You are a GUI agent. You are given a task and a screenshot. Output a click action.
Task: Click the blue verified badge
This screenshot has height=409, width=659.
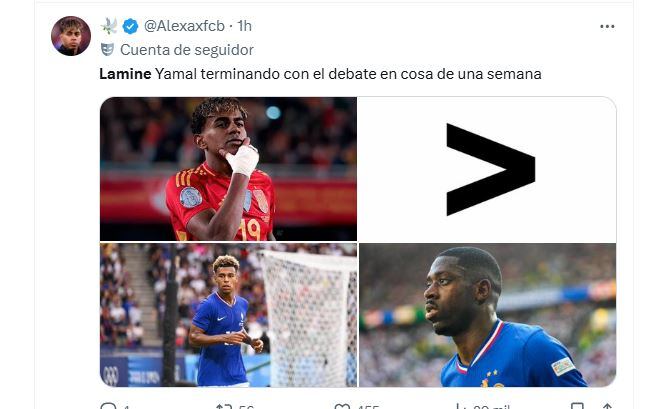(x=130, y=26)
